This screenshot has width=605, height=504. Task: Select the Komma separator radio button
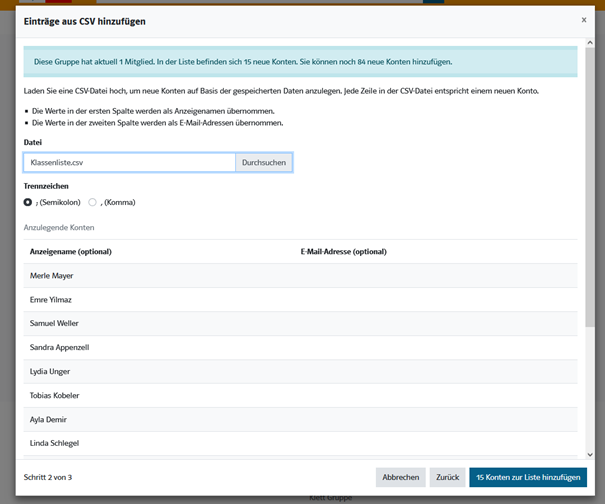[93, 202]
